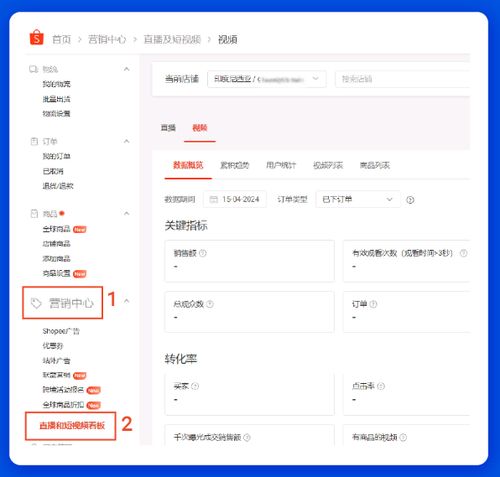Open the 视频列表 tab
The image size is (500, 477).
(x=328, y=165)
